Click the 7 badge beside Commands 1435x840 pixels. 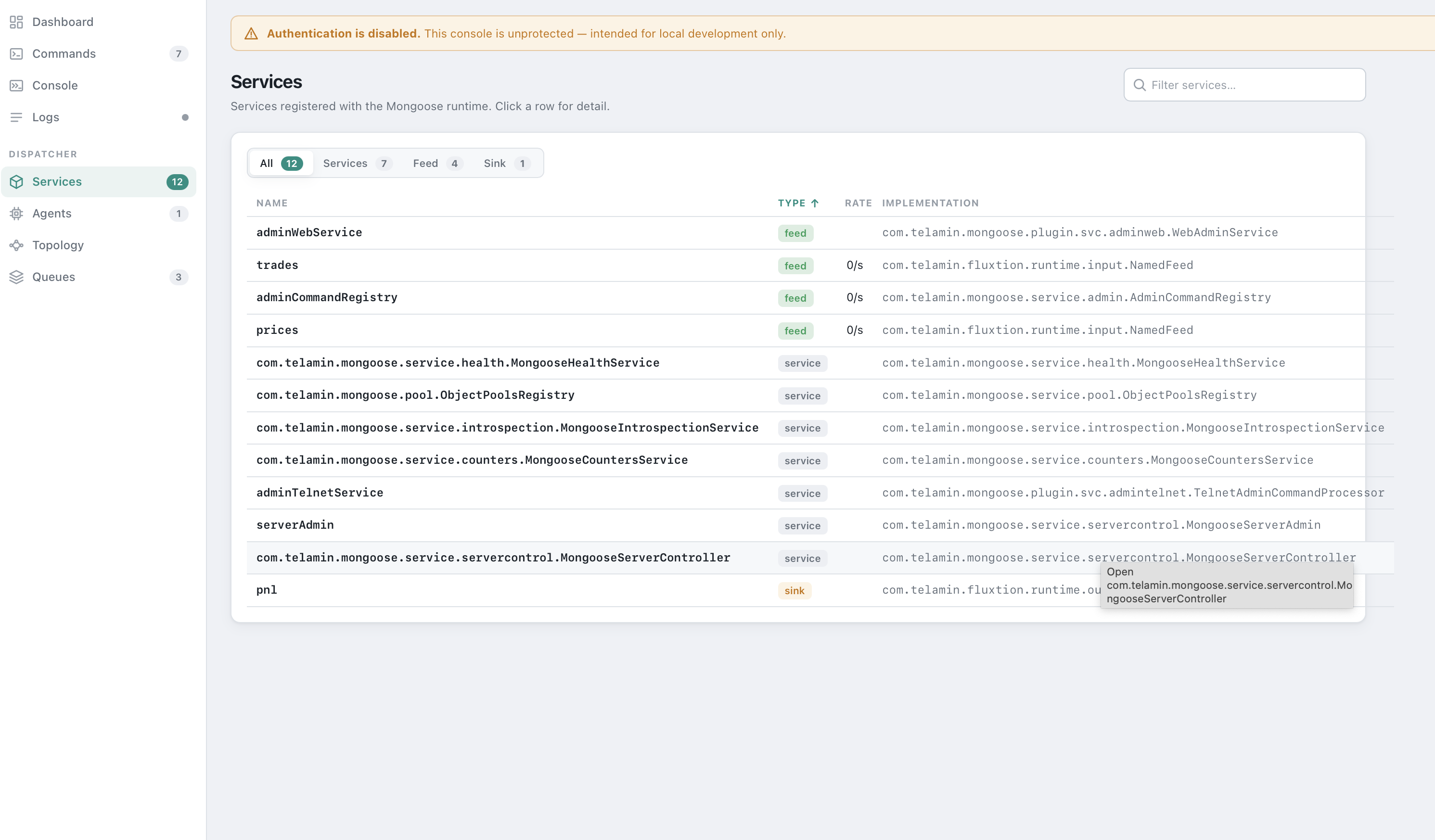pos(178,53)
